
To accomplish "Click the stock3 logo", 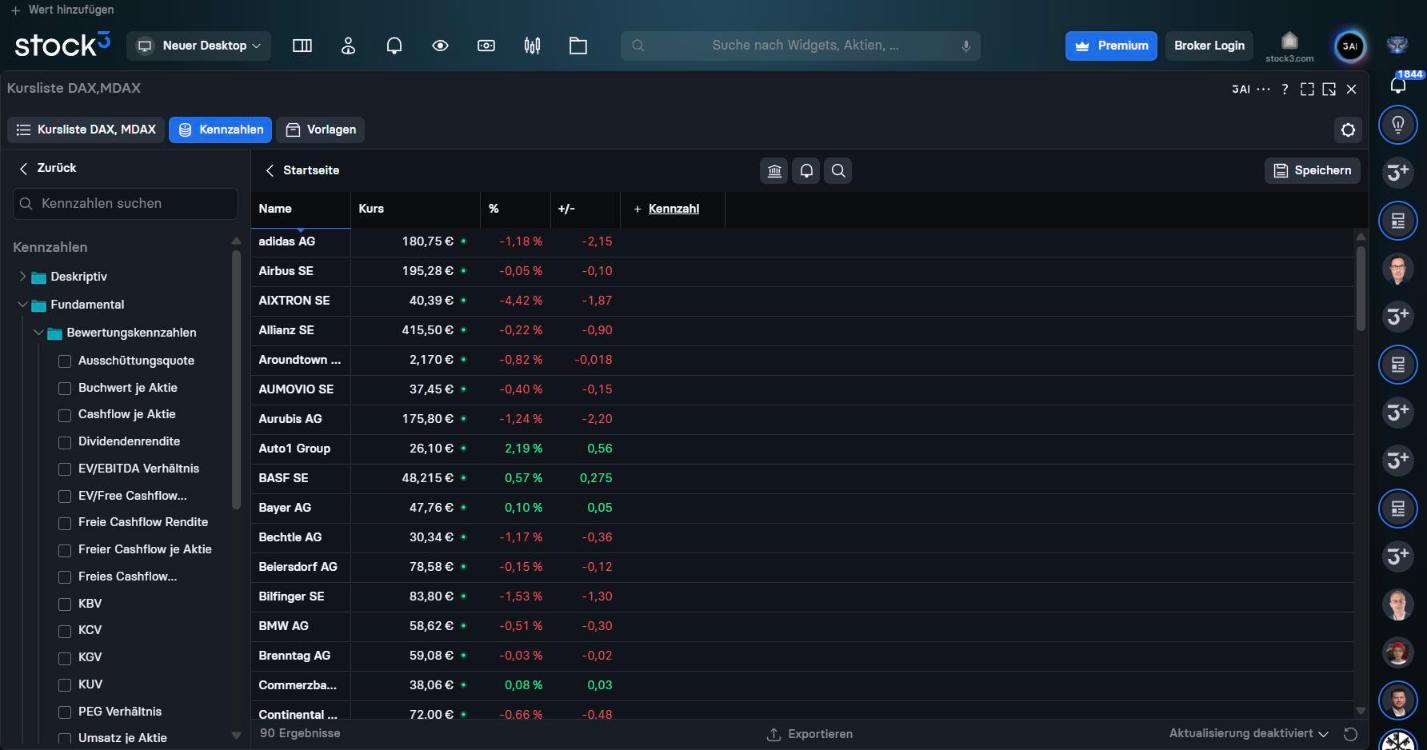I will click(x=62, y=45).
